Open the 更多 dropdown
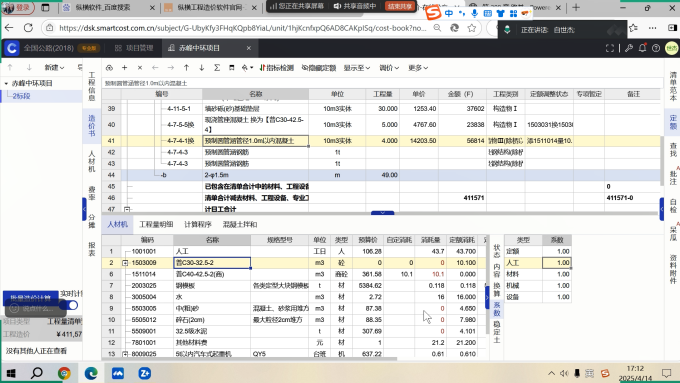Screen dimensions: 680x383 pos(418,68)
